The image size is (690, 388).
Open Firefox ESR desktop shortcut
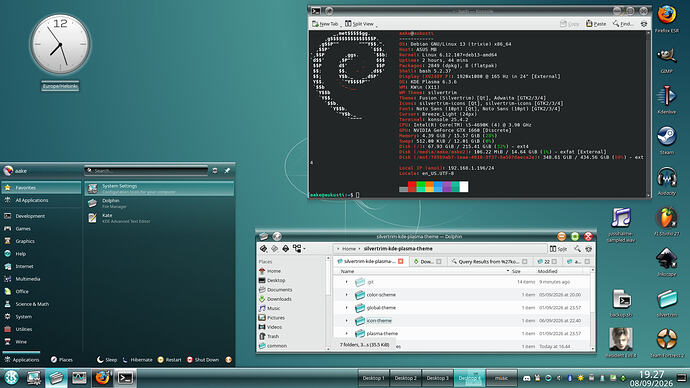tap(667, 15)
